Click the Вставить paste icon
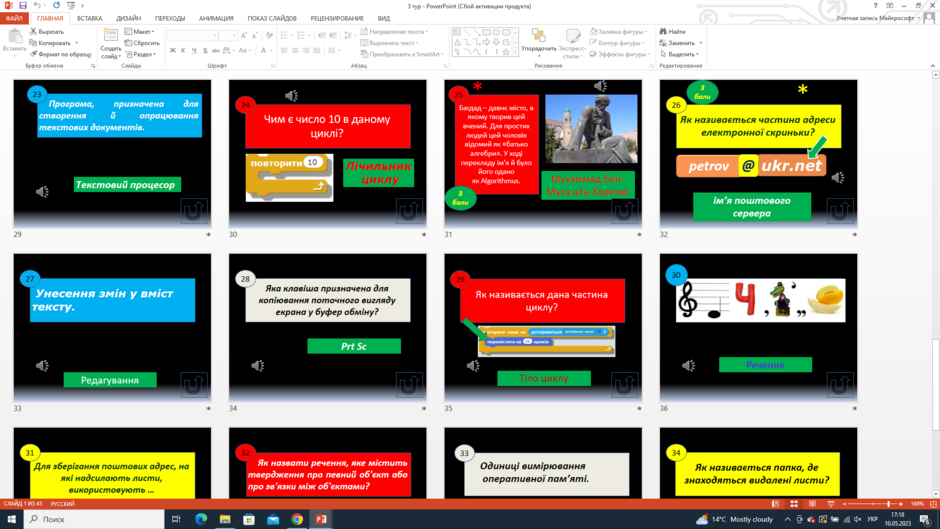The image size is (940, 529). point(14,42)
